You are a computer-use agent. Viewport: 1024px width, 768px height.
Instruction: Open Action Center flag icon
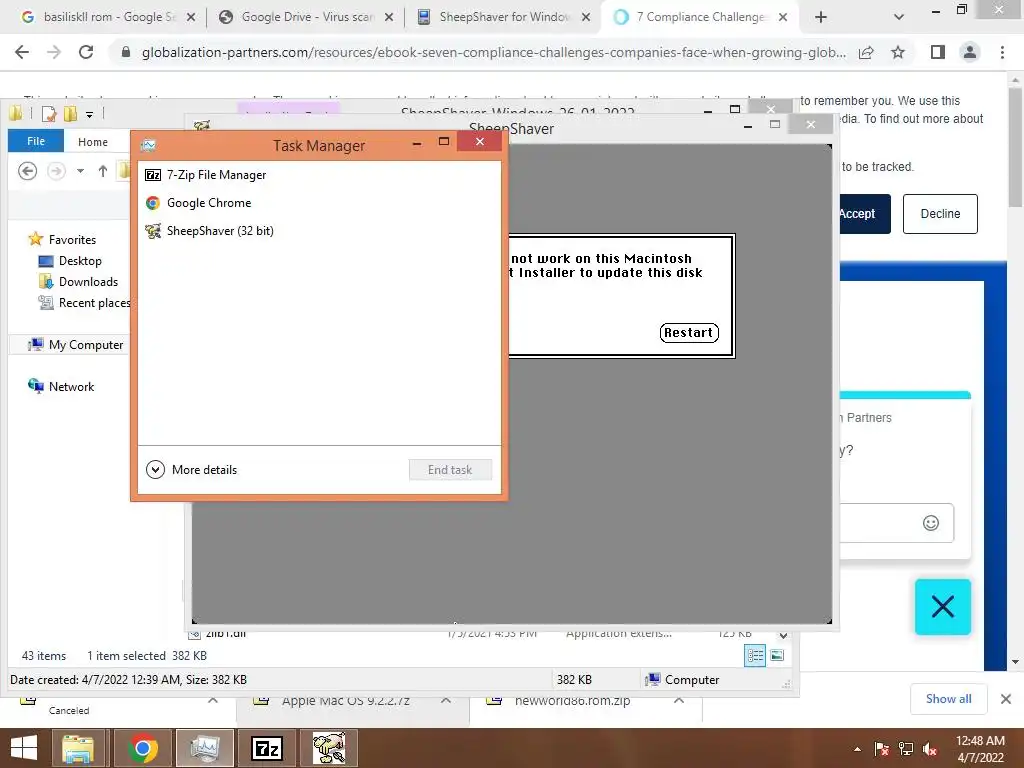click(x=882, y=749)
